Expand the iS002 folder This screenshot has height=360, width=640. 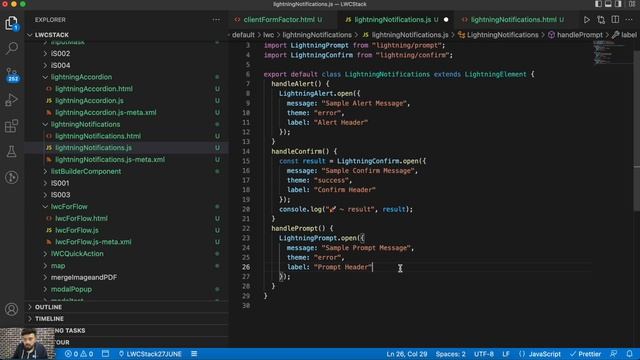pyautogui.click(x=60, y=53)
